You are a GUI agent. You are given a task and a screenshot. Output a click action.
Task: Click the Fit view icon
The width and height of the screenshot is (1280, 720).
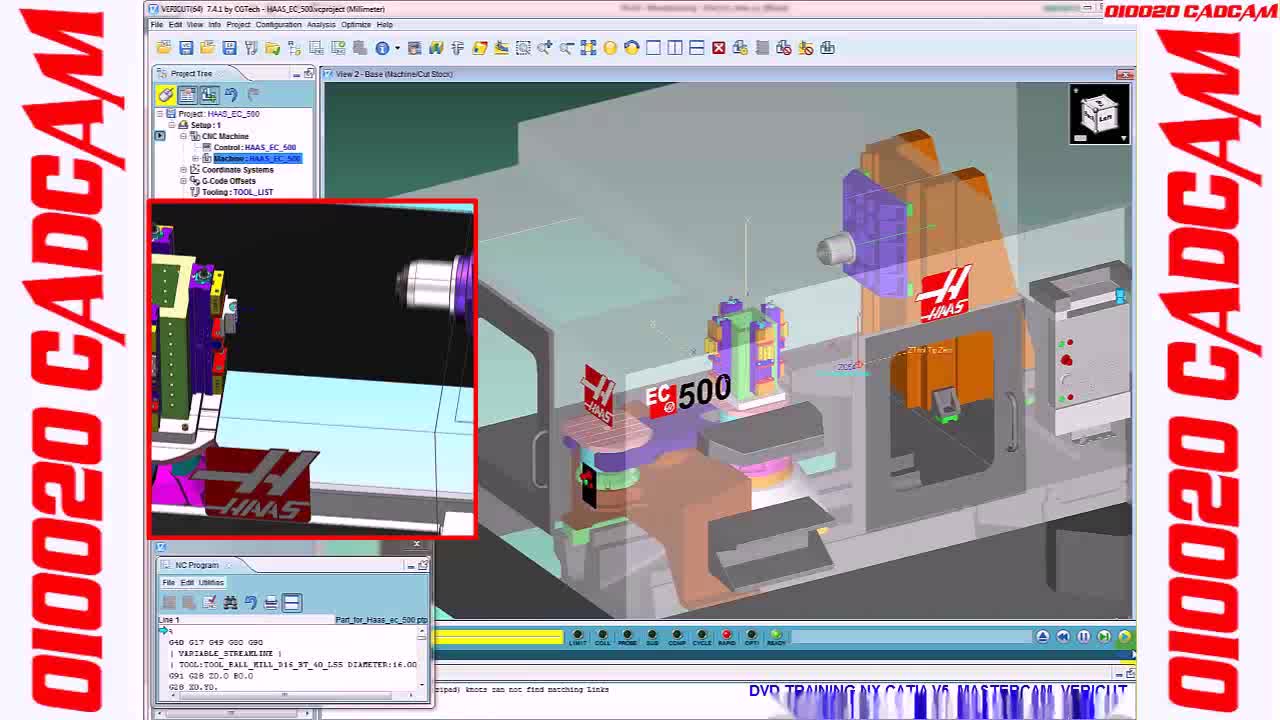[588, 48]
